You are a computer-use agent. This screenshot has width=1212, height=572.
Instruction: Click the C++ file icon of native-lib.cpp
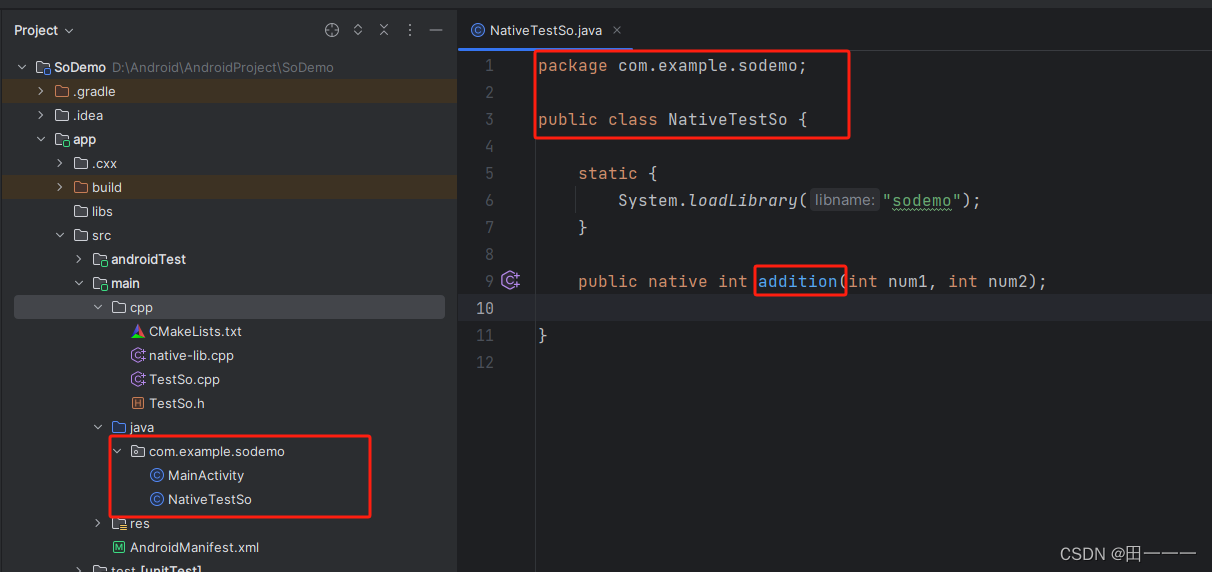pos(139,355)
